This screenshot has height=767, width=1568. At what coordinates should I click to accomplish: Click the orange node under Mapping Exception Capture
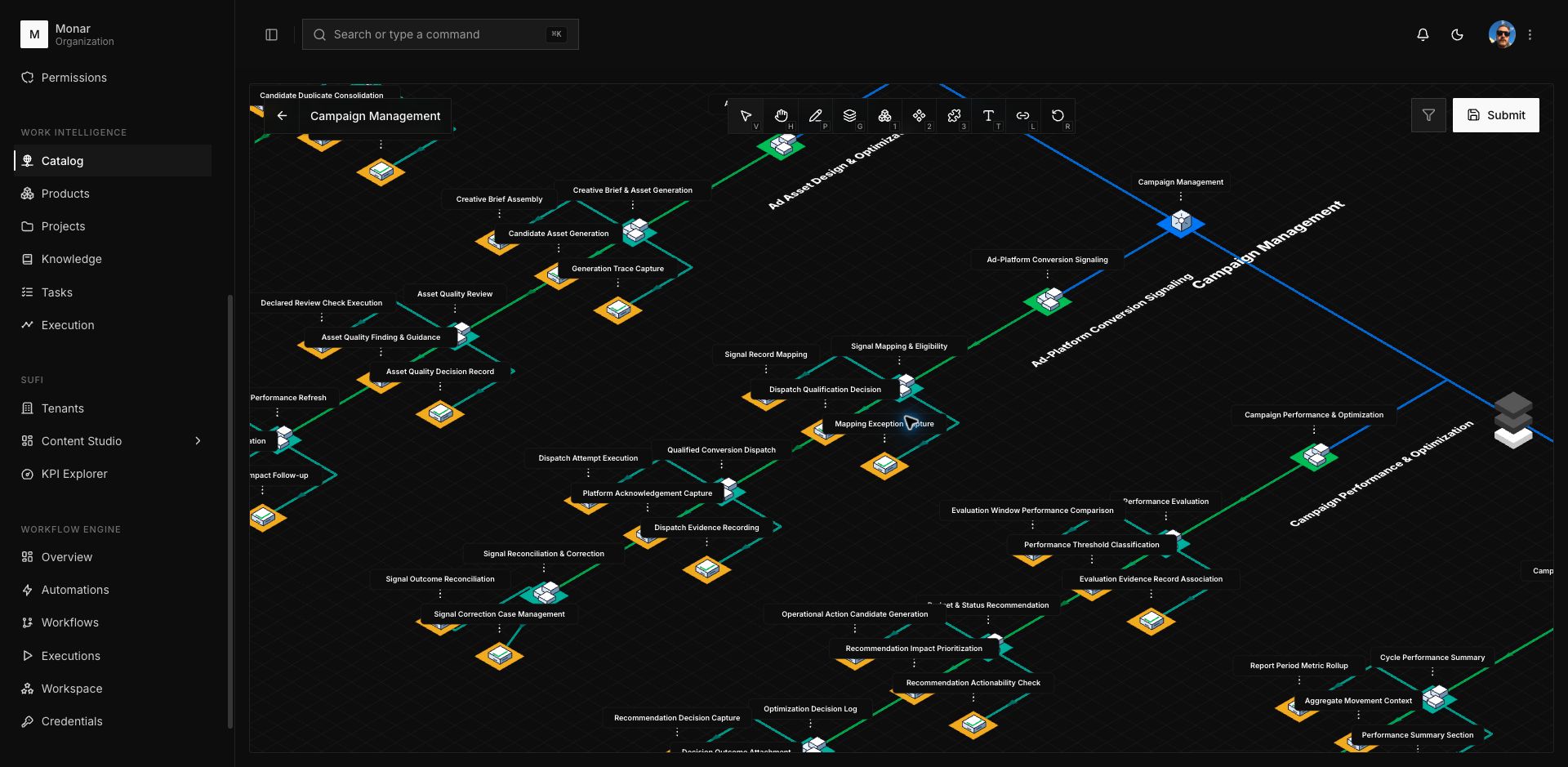pos(884,466)
